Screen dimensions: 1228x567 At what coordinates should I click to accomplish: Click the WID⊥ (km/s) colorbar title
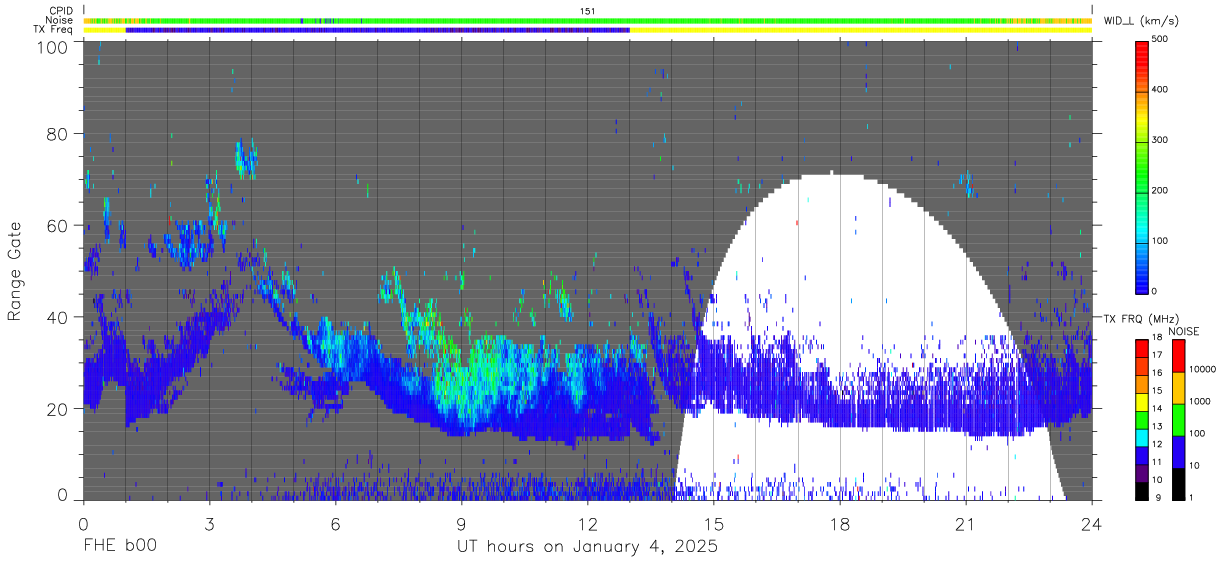(x=1143, y=20)
